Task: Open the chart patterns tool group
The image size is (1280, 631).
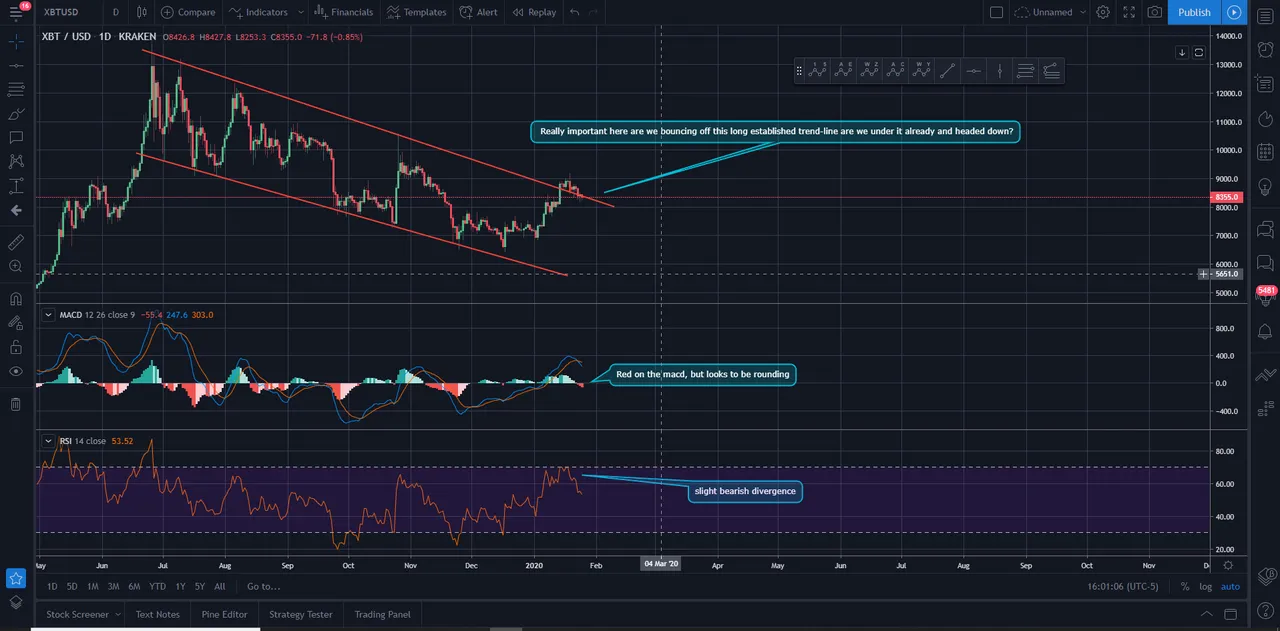Action: [x=15, y=161]
